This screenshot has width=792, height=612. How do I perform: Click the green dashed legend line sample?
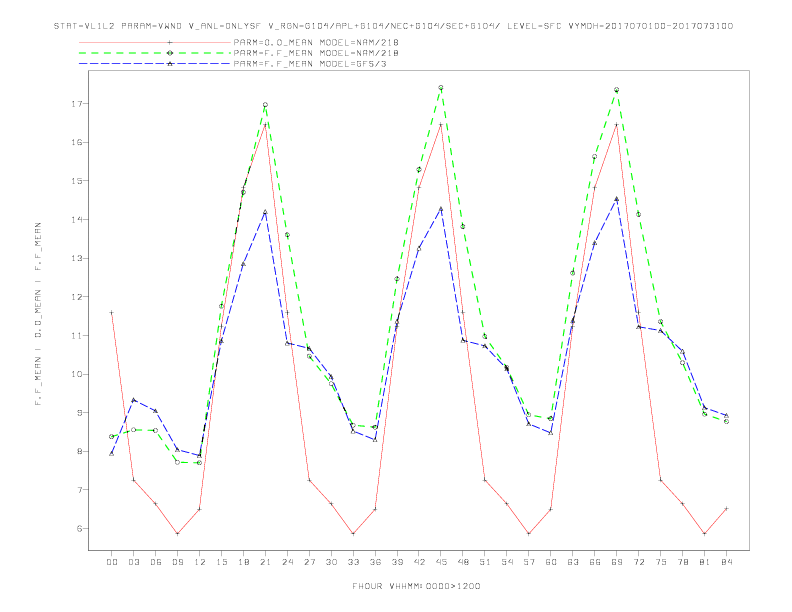(155, 53)
